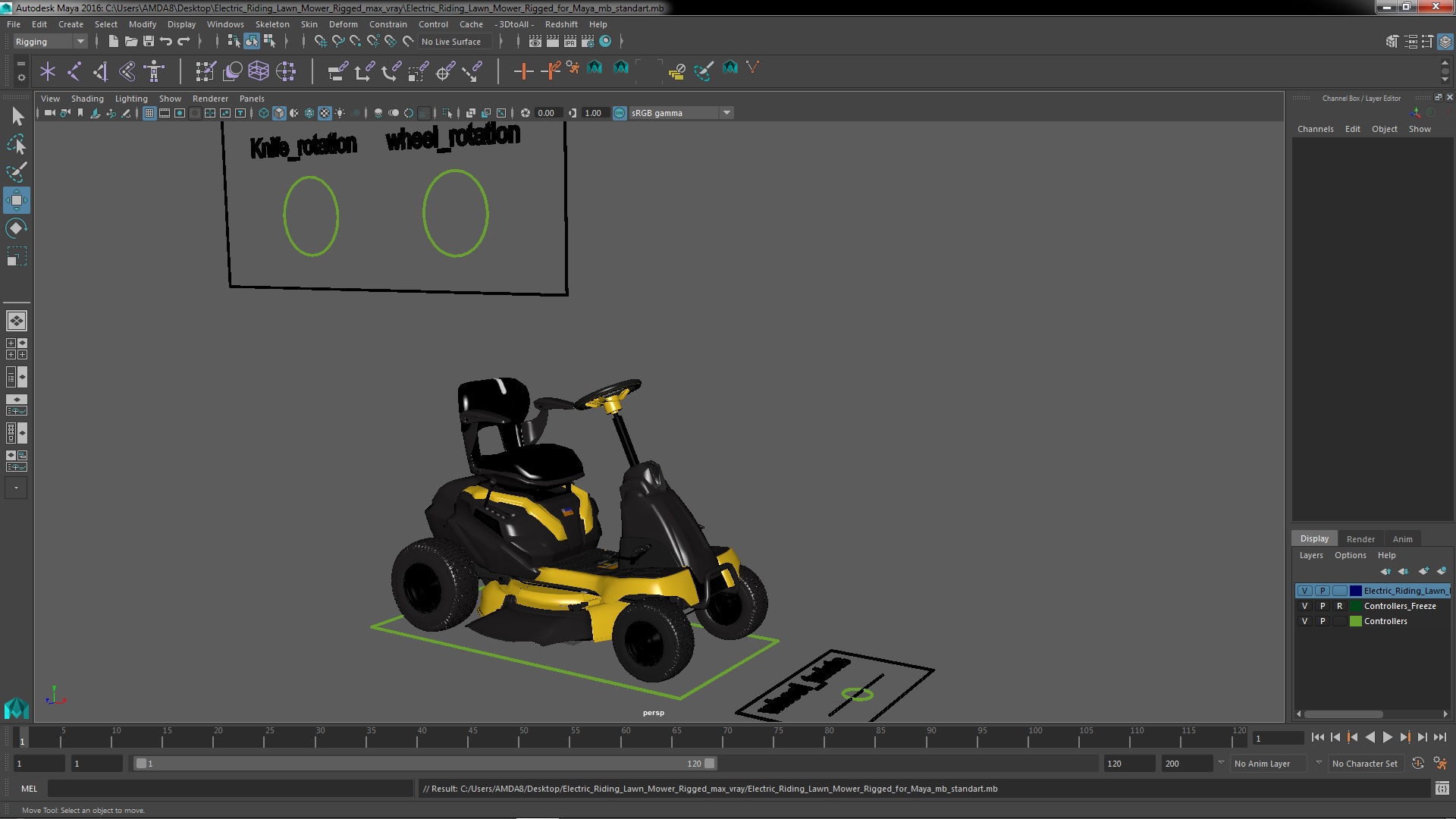
Task: Click the Save Scene disk icon
Action: point(149,42)
